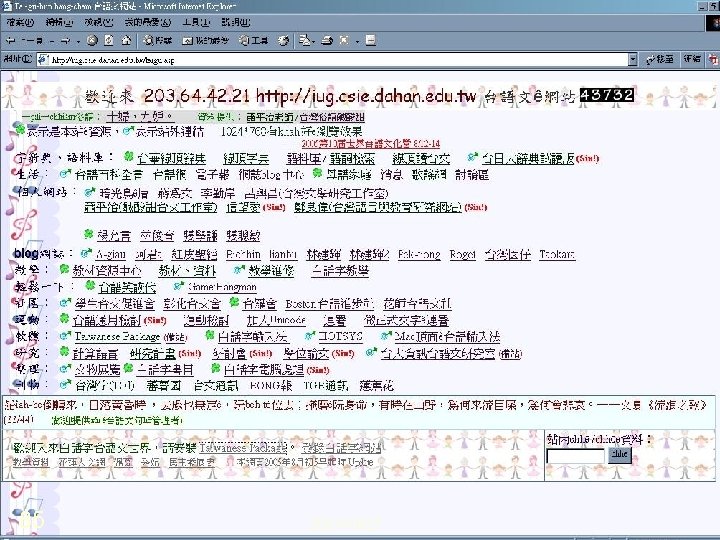Open the 工具(T) Tools menu
The image size is (720, 540).
(196, 22)
